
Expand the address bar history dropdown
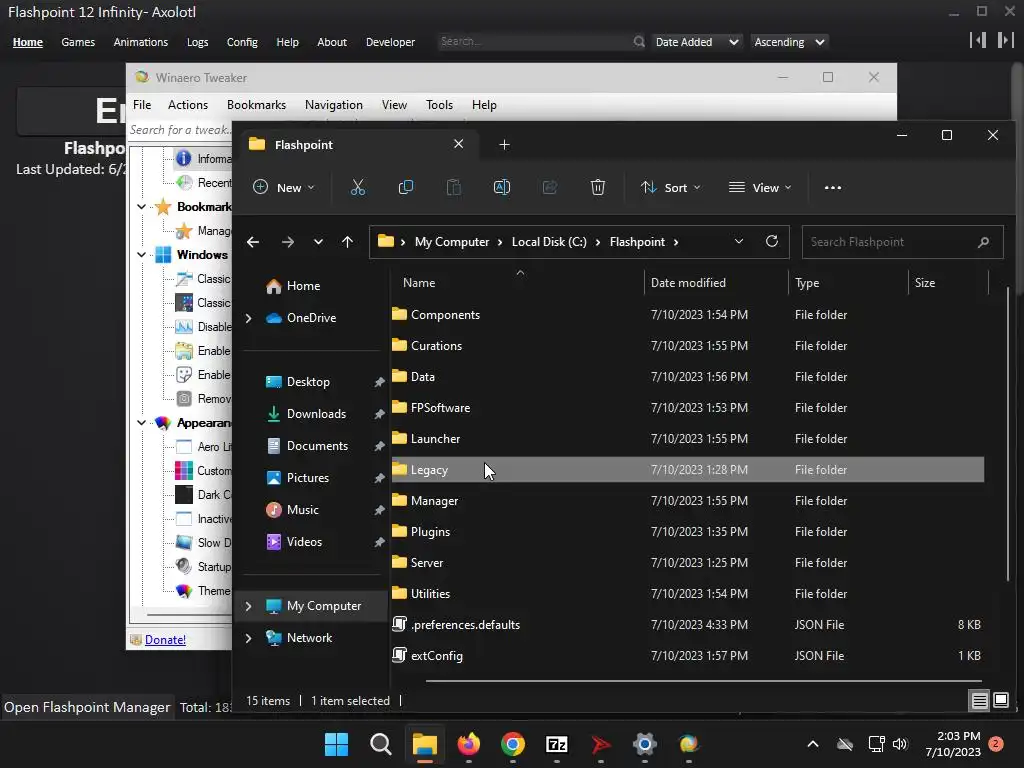click(739, 242)
